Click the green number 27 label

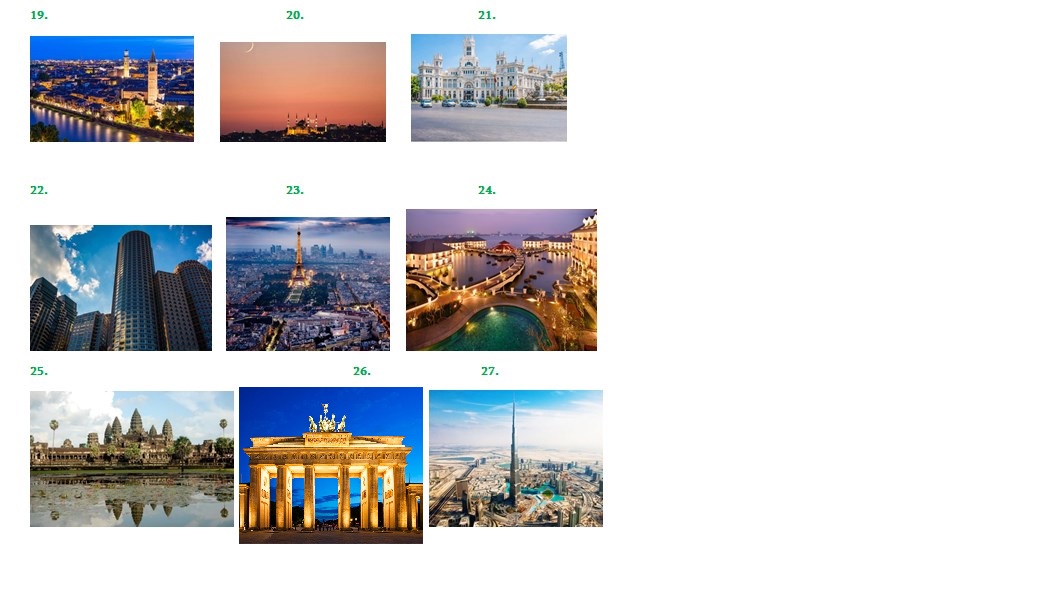(x=489, y=371)
